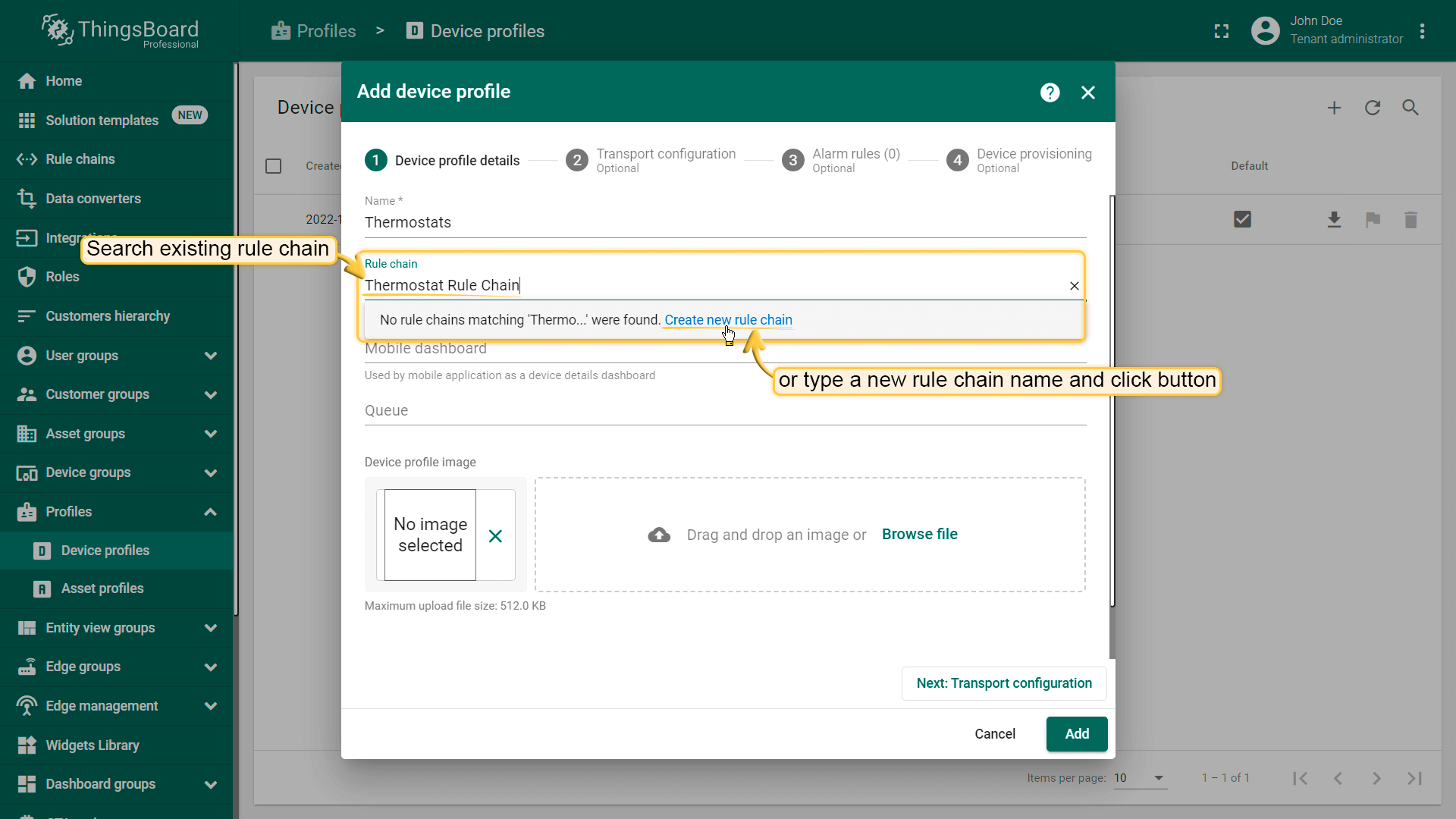
Task: Toggle the select-all checkbox in table header
Action: coord(274,166)
